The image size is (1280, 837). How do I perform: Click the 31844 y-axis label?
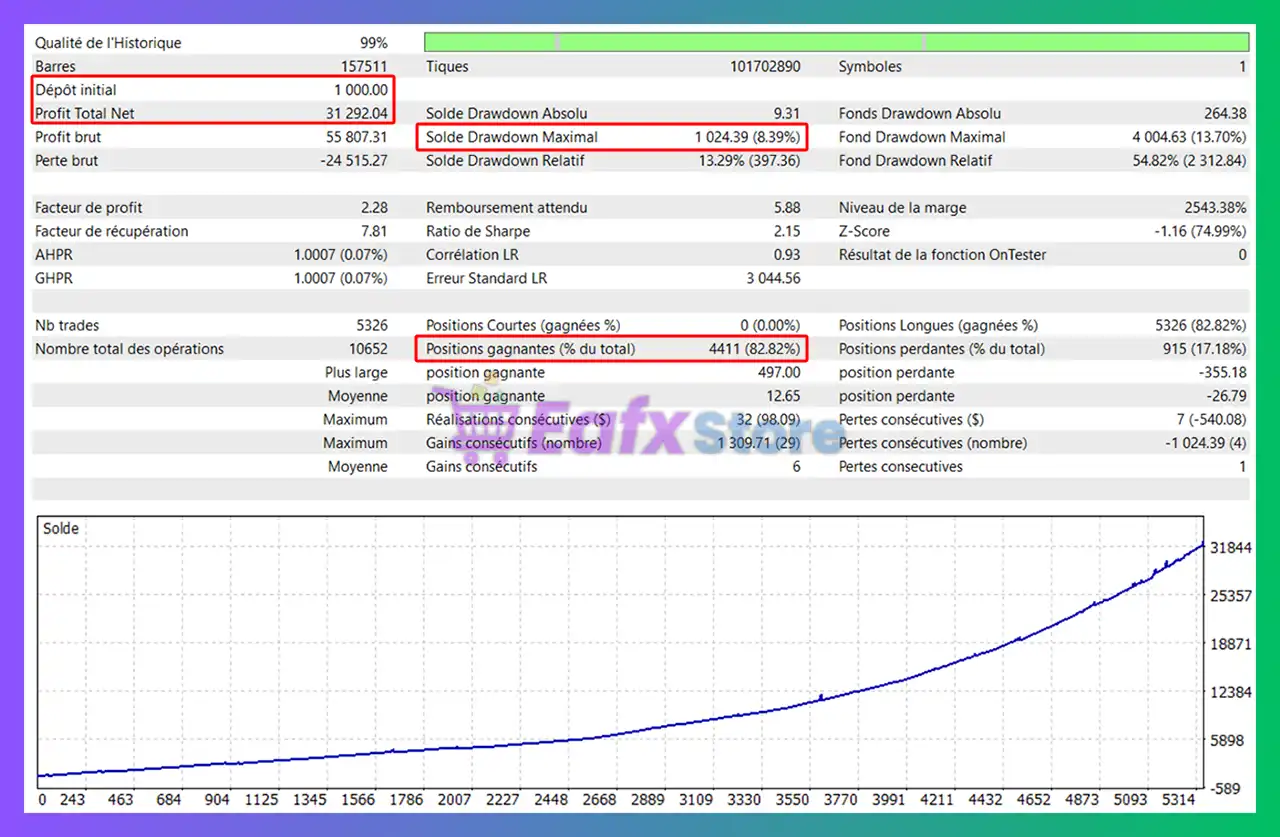pos(1232,547)
